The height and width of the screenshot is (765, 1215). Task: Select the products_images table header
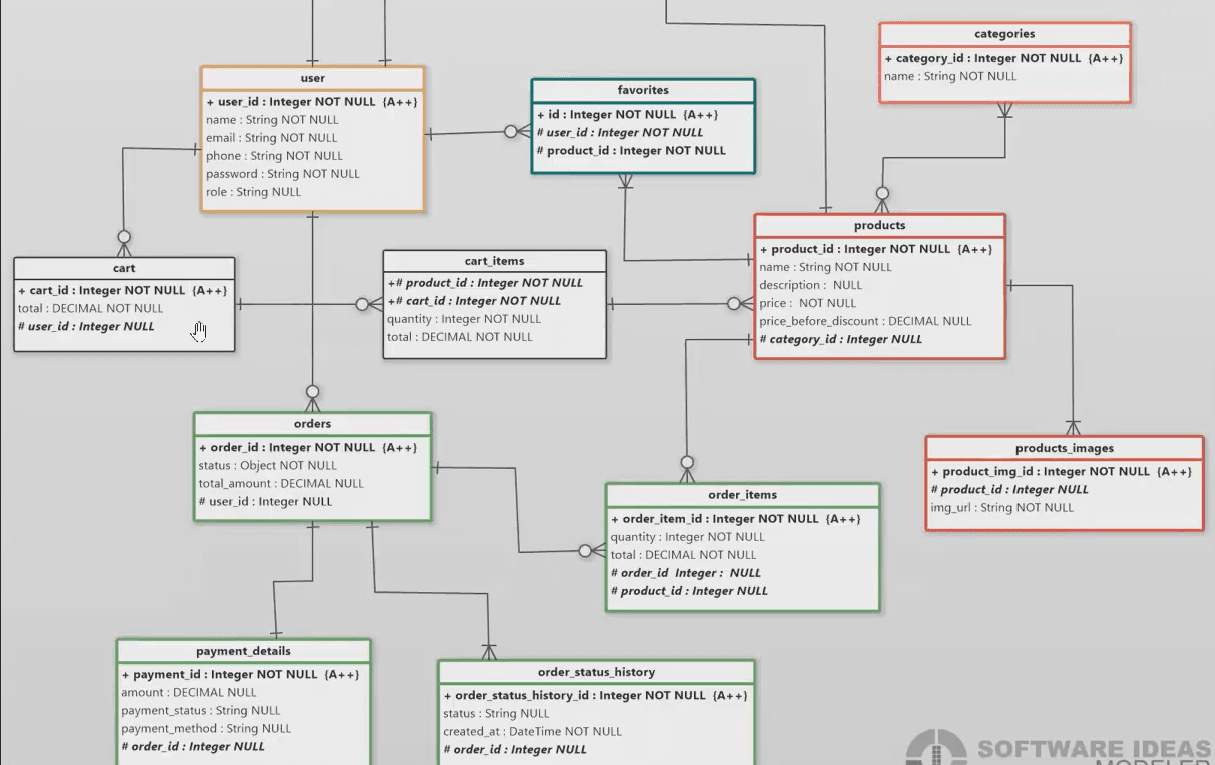tap(1064, 449)
